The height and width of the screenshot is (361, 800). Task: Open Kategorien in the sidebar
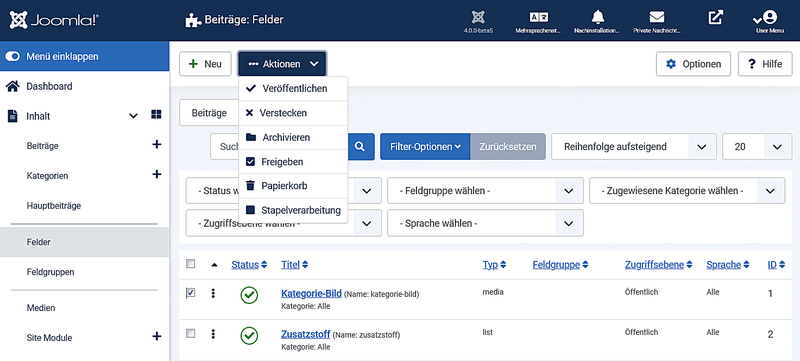(x=47, y=176)
